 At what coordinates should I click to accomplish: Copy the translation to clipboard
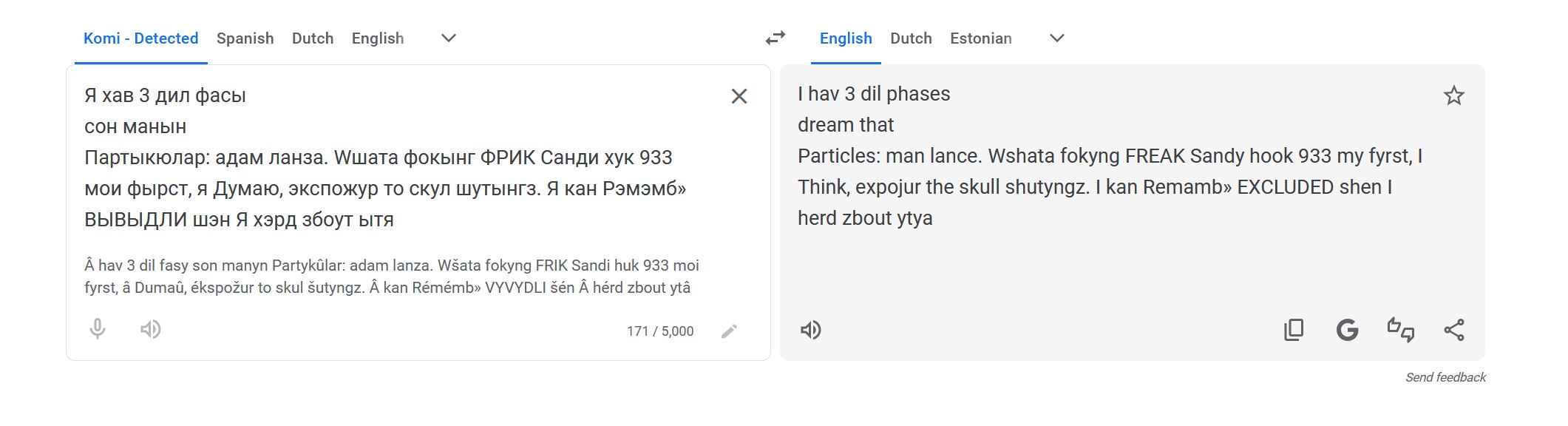[1294, 330]
